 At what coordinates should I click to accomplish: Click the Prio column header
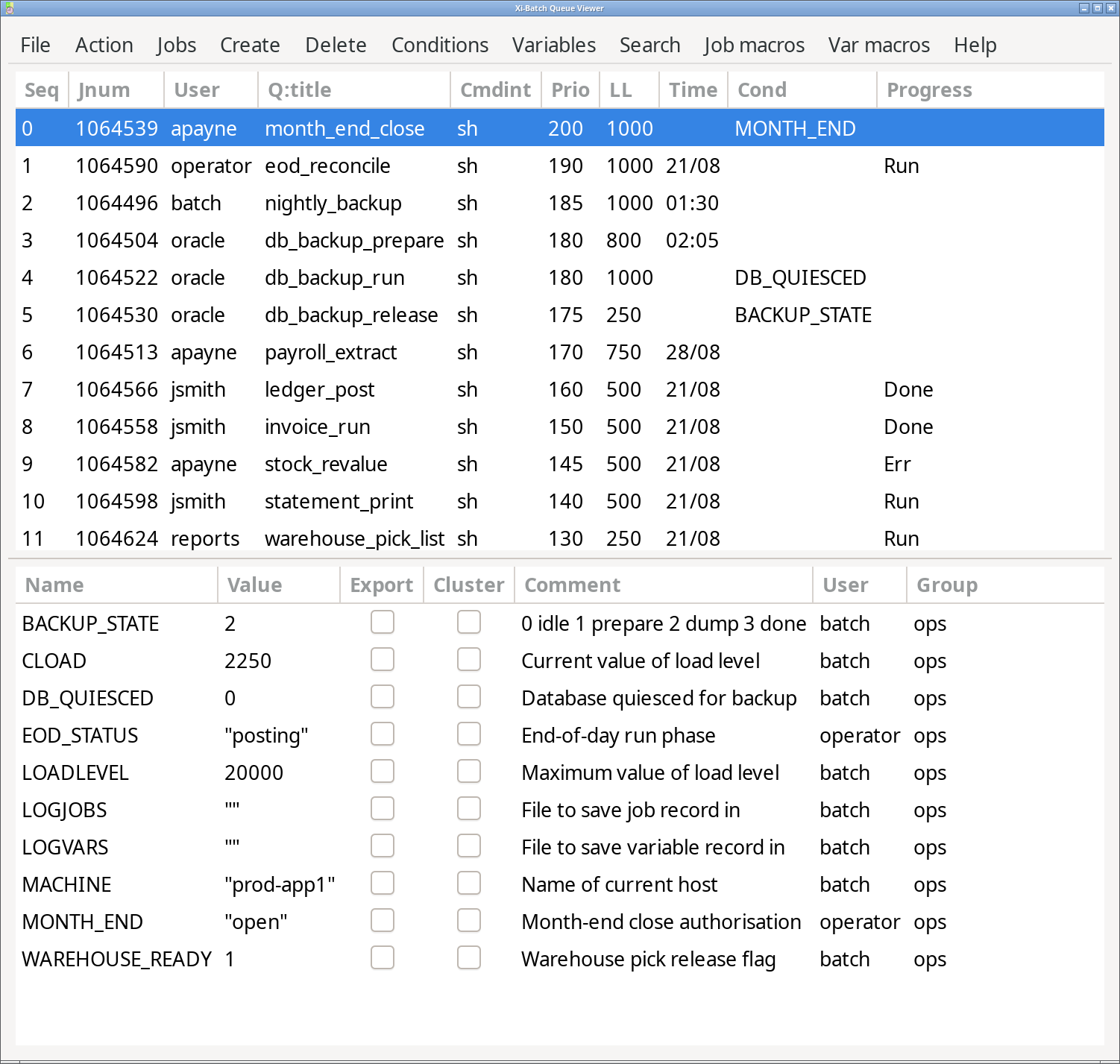(570, 90)
